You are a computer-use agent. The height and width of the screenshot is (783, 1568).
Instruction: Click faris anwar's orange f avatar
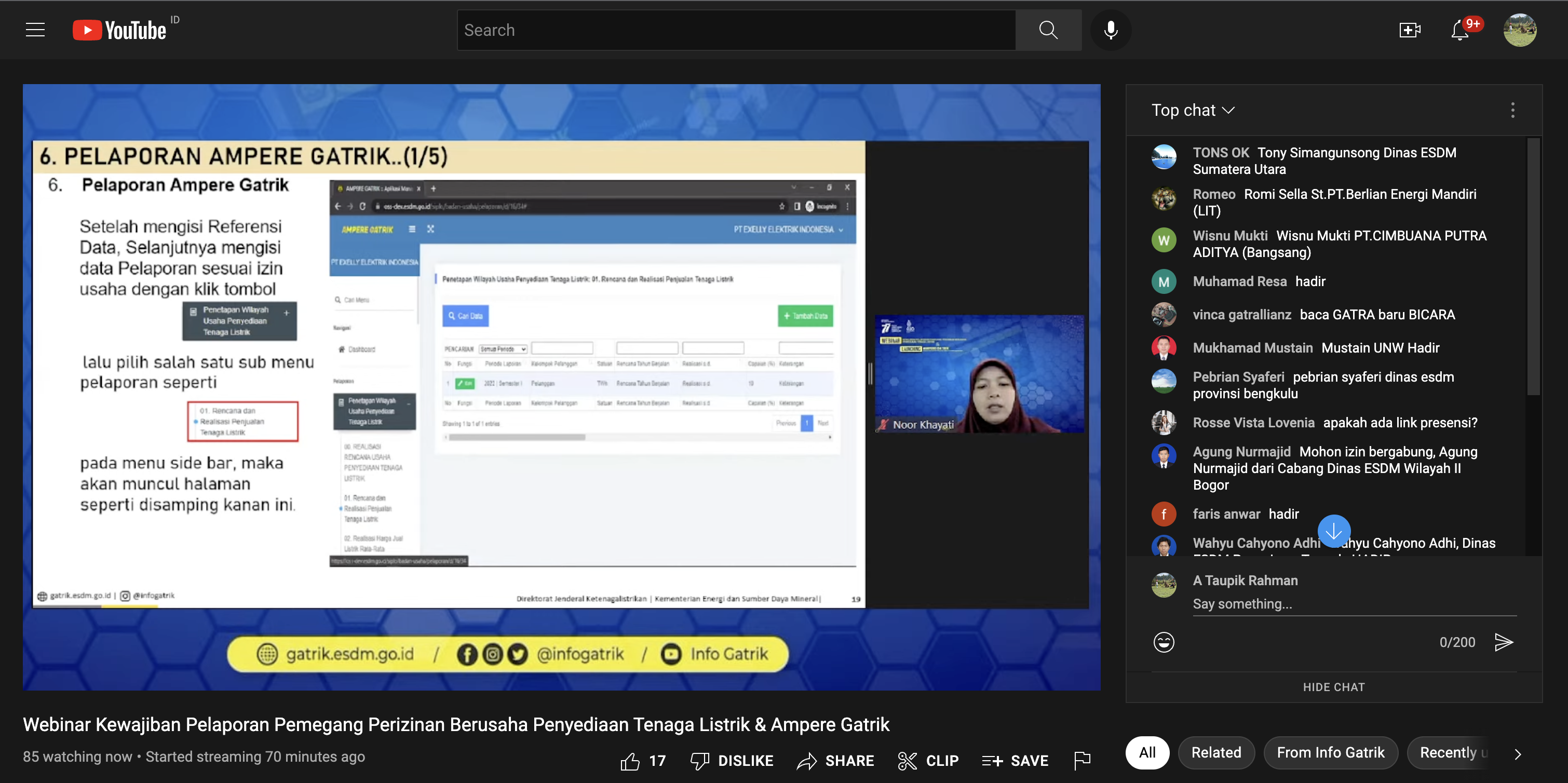click(1163, 514)
